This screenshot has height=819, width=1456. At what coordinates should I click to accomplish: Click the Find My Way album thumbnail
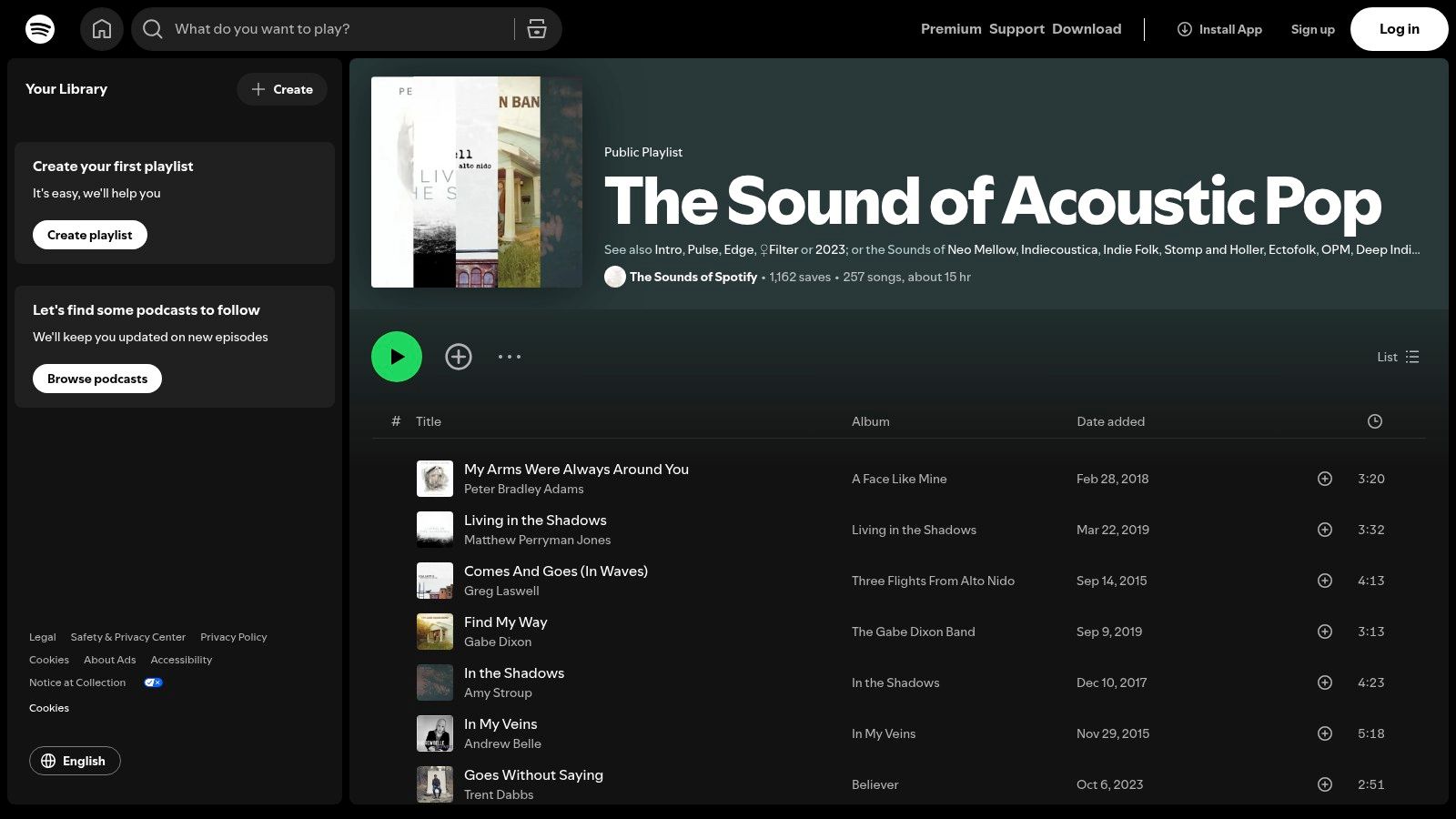coord(435,632)
